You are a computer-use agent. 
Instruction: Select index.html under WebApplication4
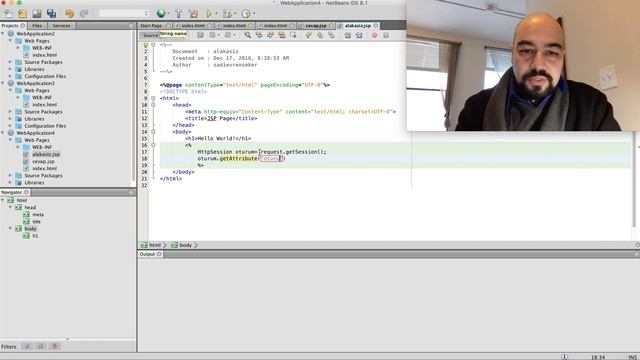point(44,168)
